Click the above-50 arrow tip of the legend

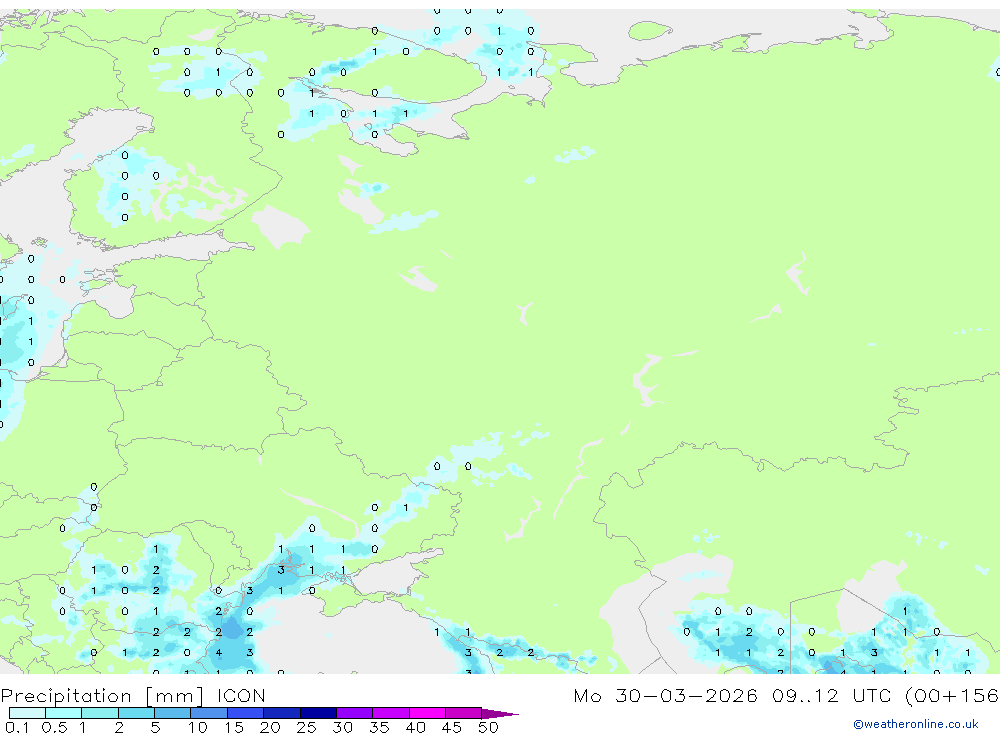tap(500, 713)
